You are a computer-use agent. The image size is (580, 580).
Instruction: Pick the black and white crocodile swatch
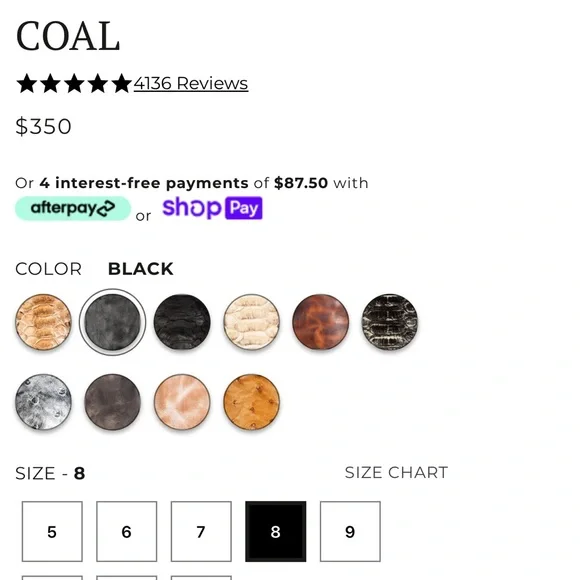click(390, 322)
